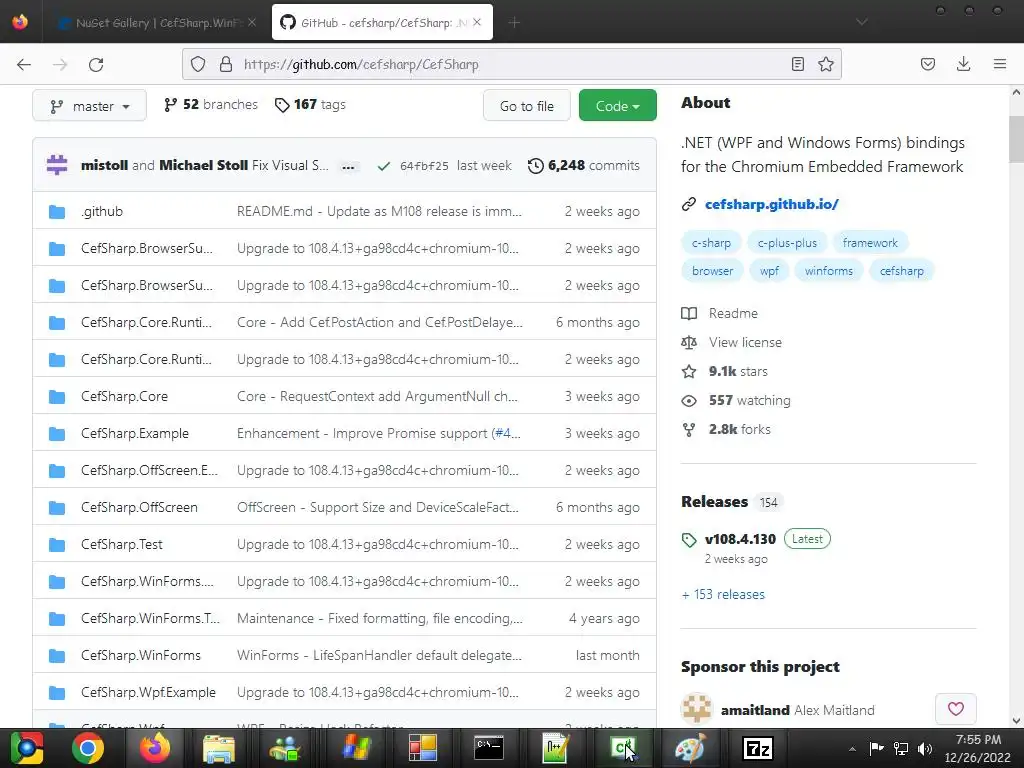1024x768 pixels.
Task: Open amaitland sponsor profile link
Action: [755, 711]
